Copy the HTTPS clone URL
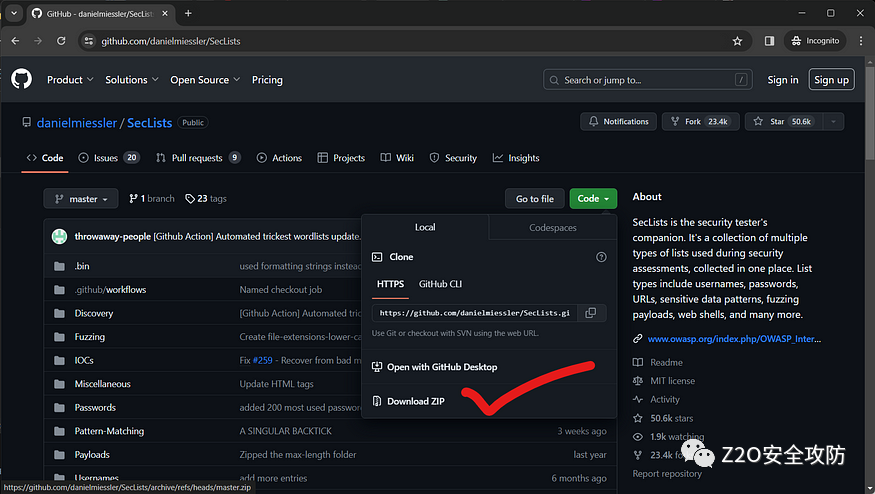The width and height of the screenshot is (875, 494). click(590, 313)
